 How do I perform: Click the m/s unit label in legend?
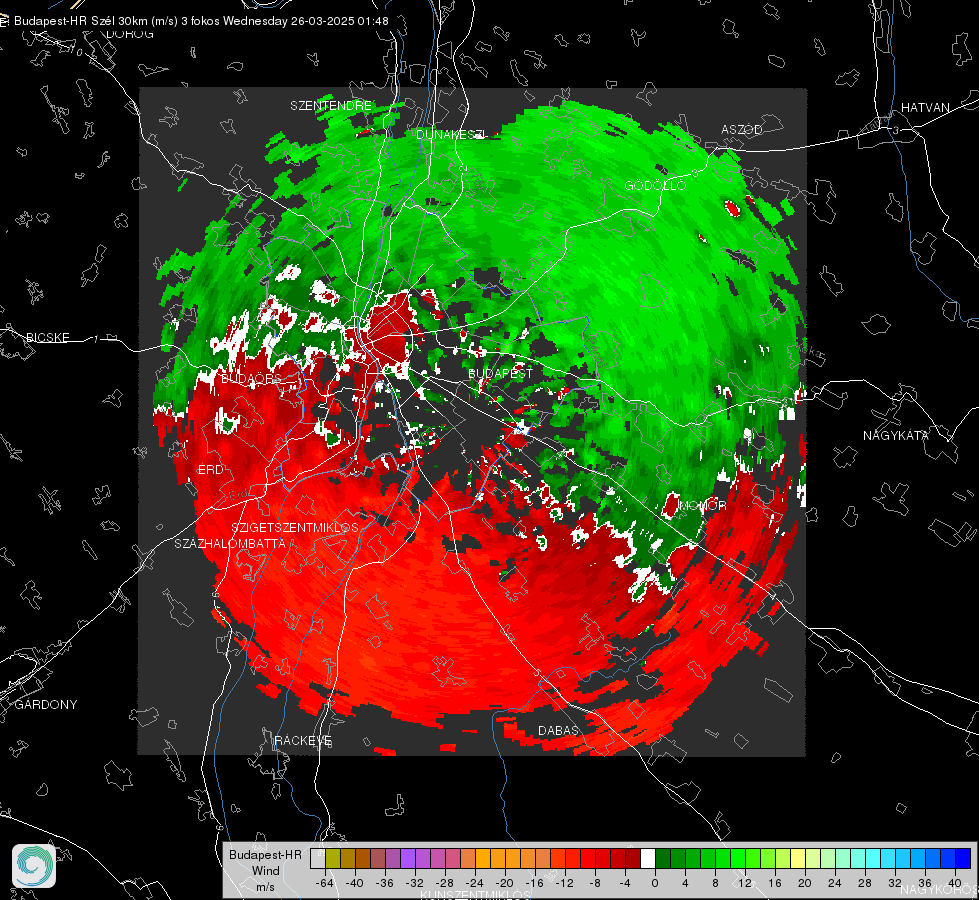[265, 886]
